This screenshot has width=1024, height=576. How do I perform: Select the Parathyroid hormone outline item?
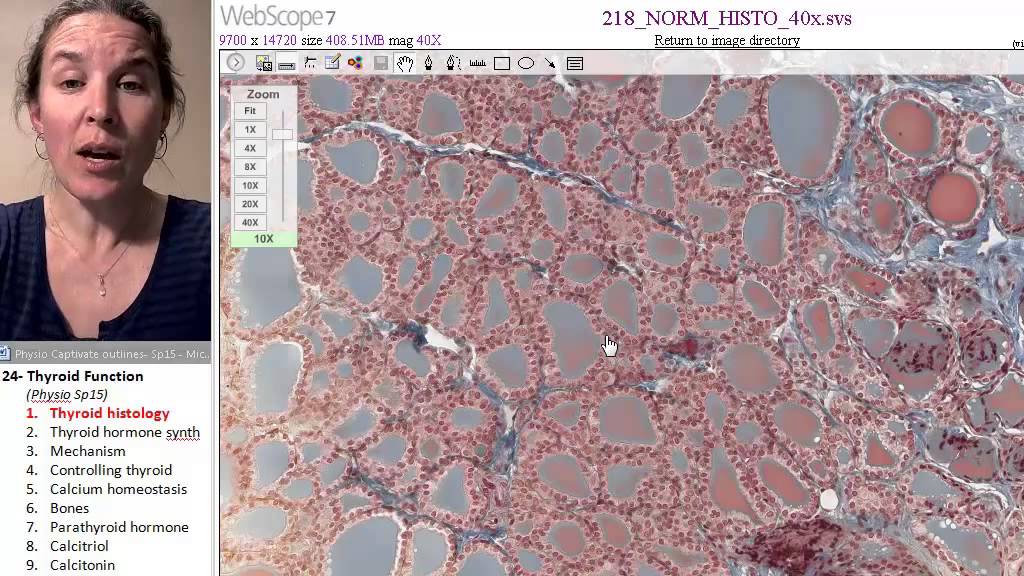tap(119, 527)
